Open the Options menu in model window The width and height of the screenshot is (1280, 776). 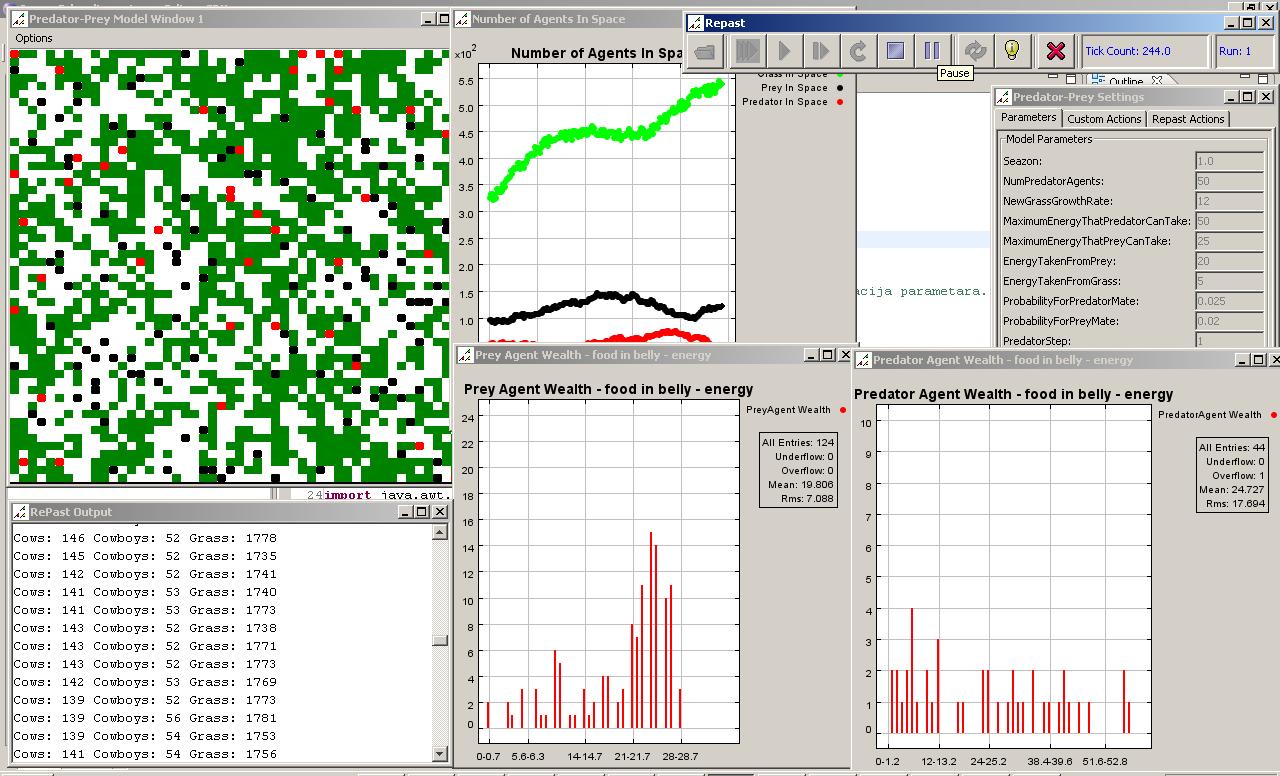34,38
